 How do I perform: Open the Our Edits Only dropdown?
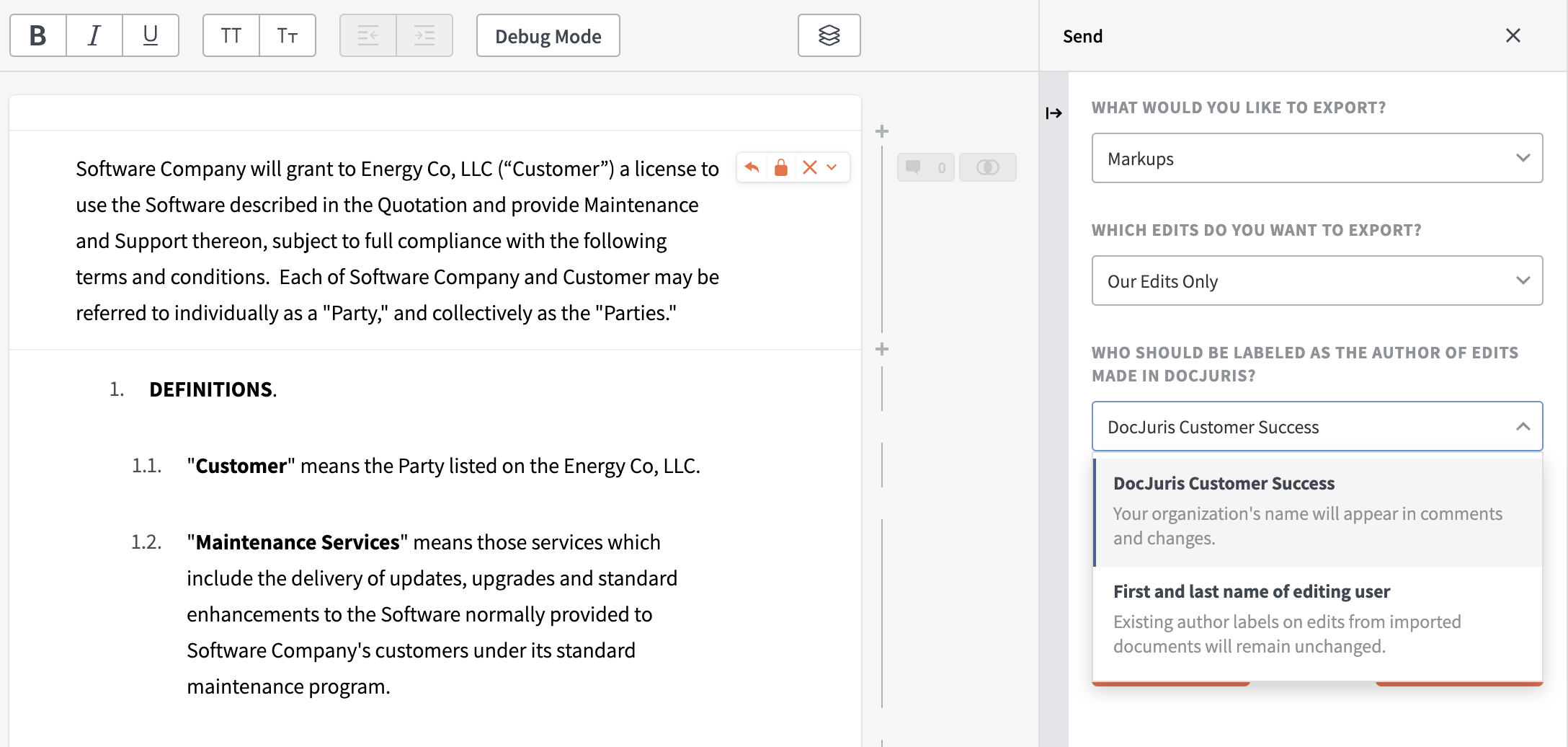pos(1317,280)
